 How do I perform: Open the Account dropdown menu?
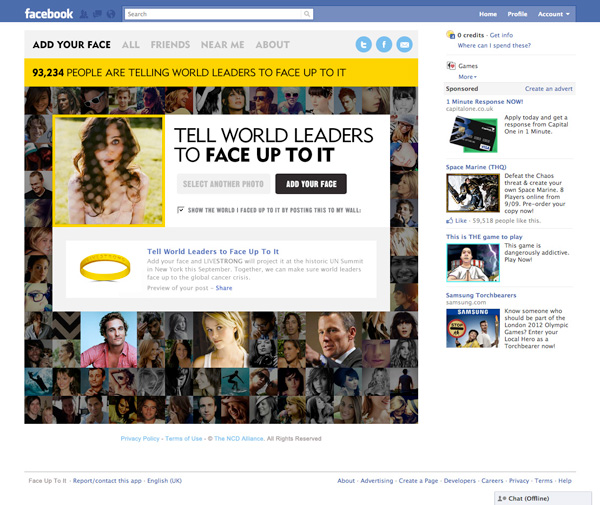pyautogui.click(x=553, y=14)
